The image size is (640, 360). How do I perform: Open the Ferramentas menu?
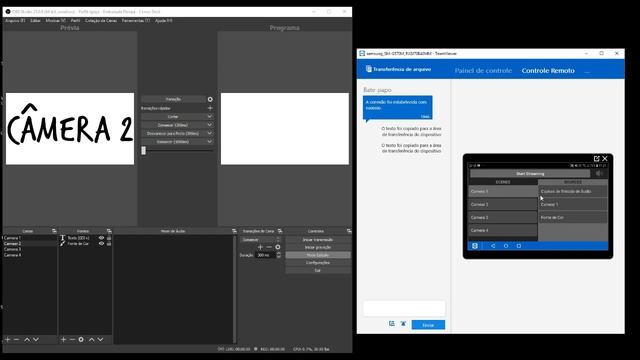coord(136,20)
